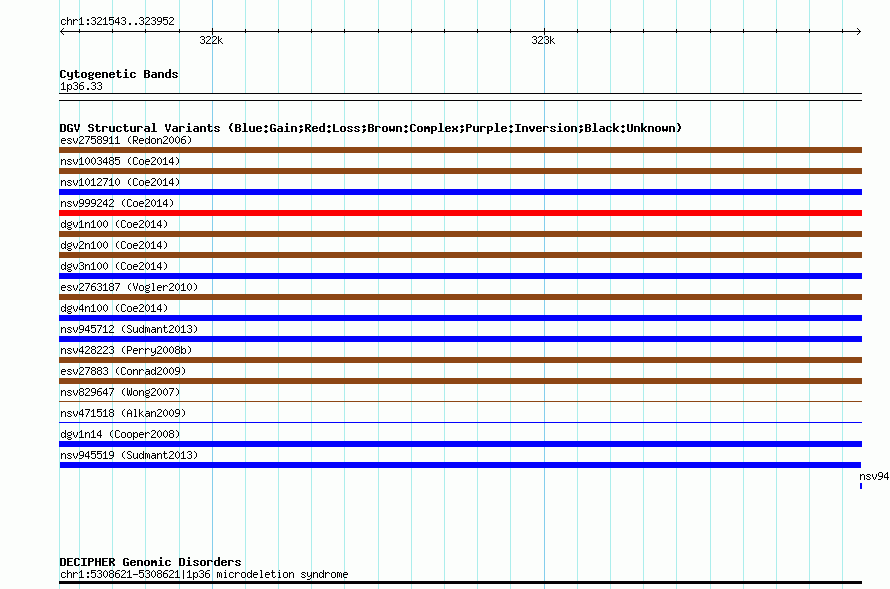Click the Cytogenetic Bands track title

(x=119, y=74)
